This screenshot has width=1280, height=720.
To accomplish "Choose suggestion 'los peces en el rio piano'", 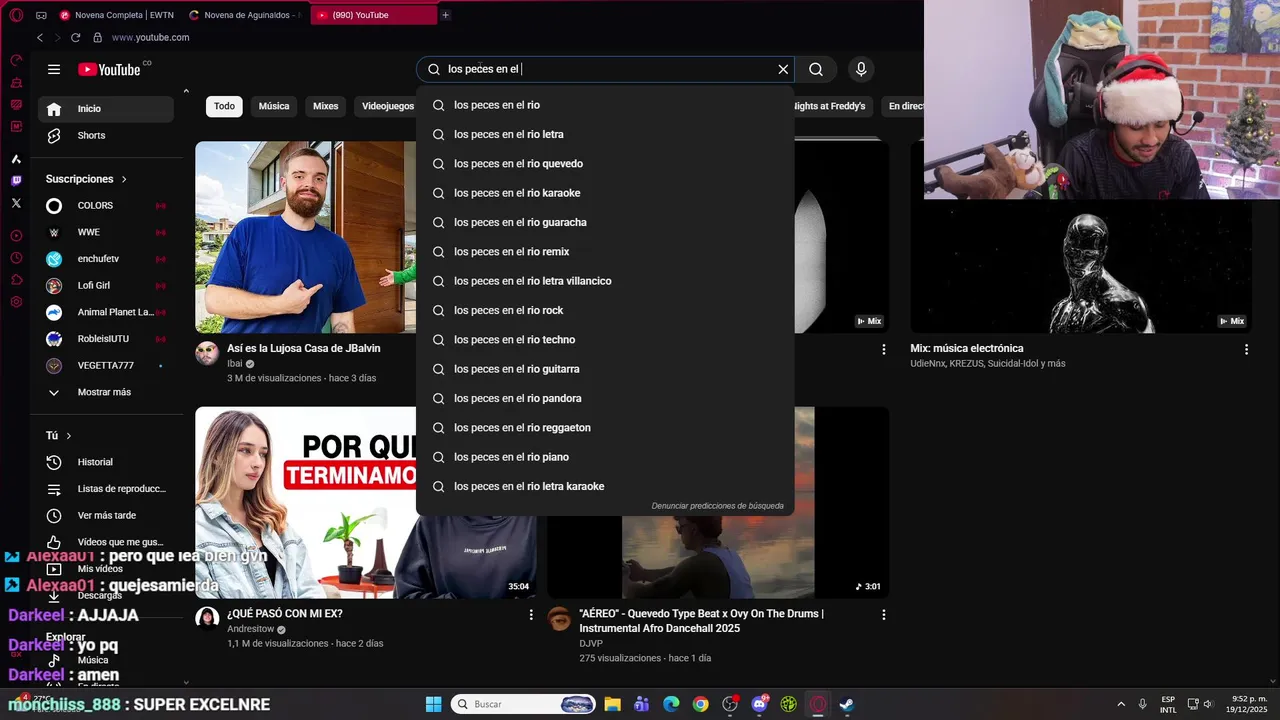I will click(605, 457).
